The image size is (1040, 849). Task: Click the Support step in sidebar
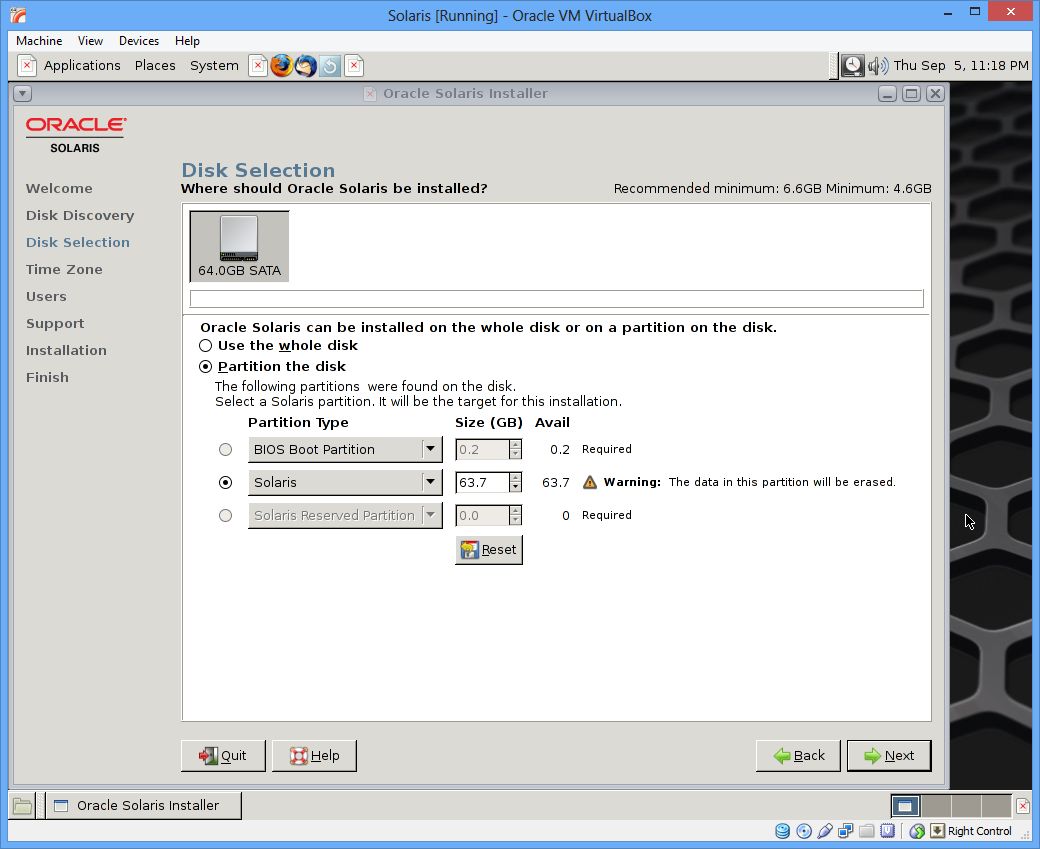pos(55,324)
